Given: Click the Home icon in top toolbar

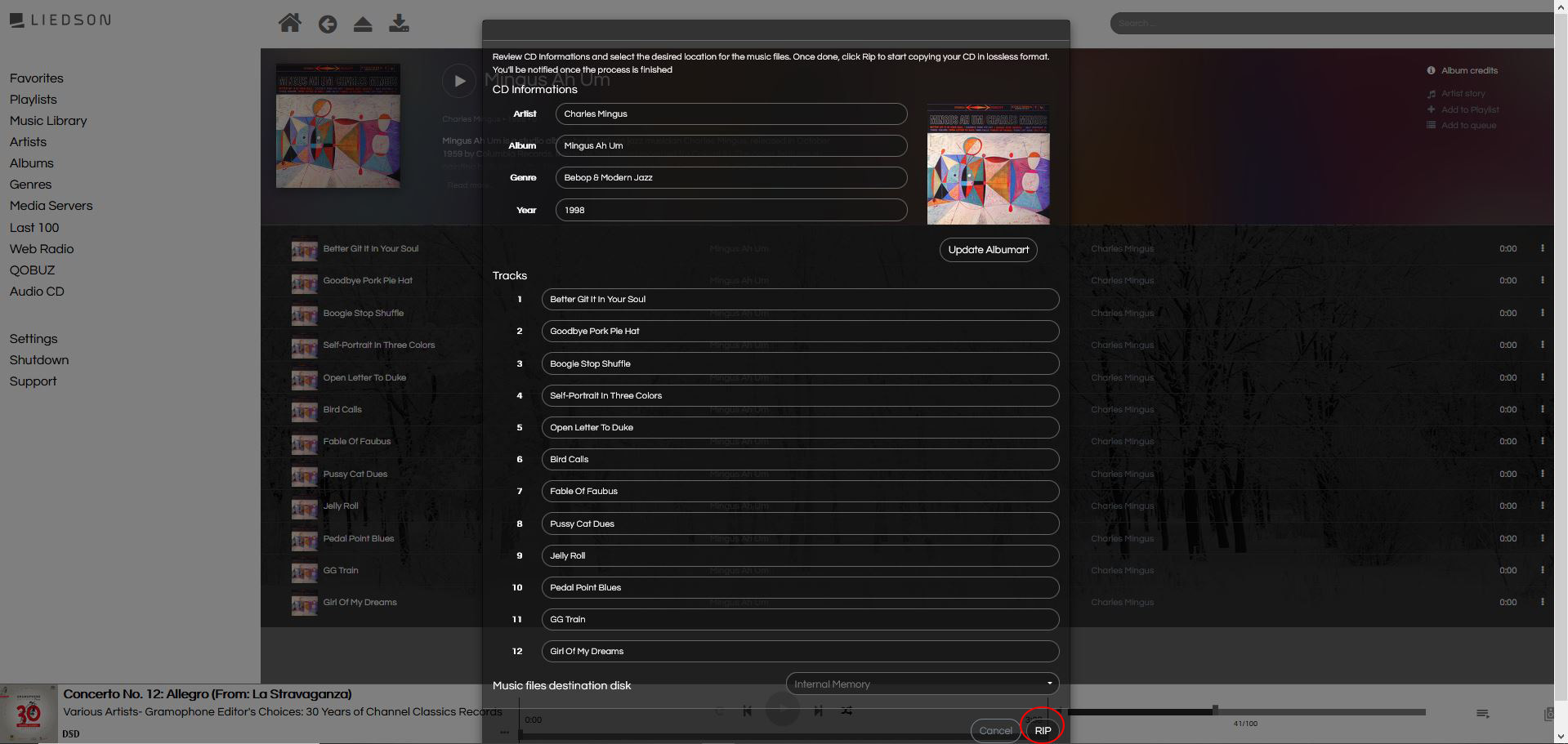Looking at the screenshot, I should [x=289, y=23].
